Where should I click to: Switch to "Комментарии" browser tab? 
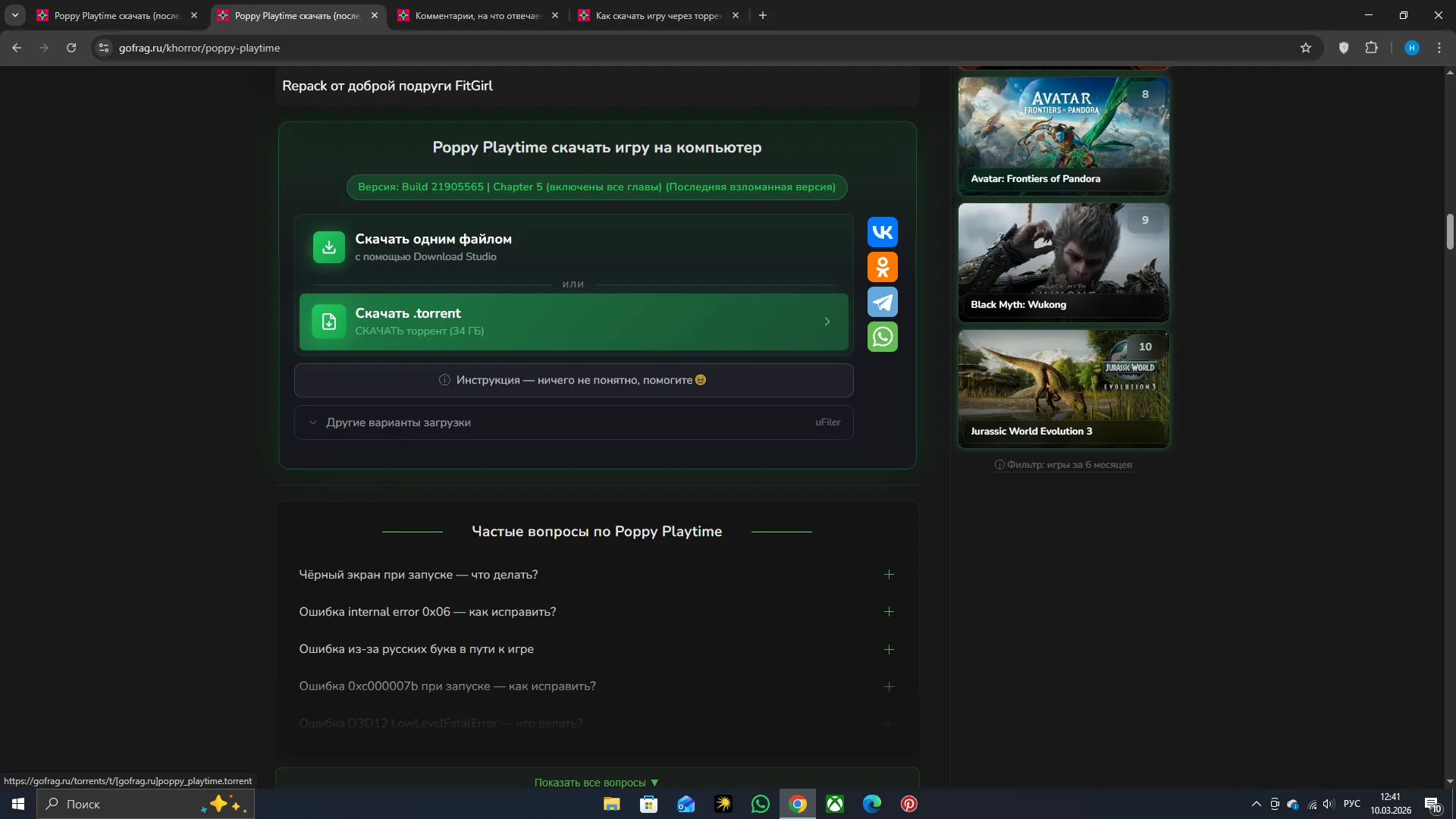coord(477,15)
